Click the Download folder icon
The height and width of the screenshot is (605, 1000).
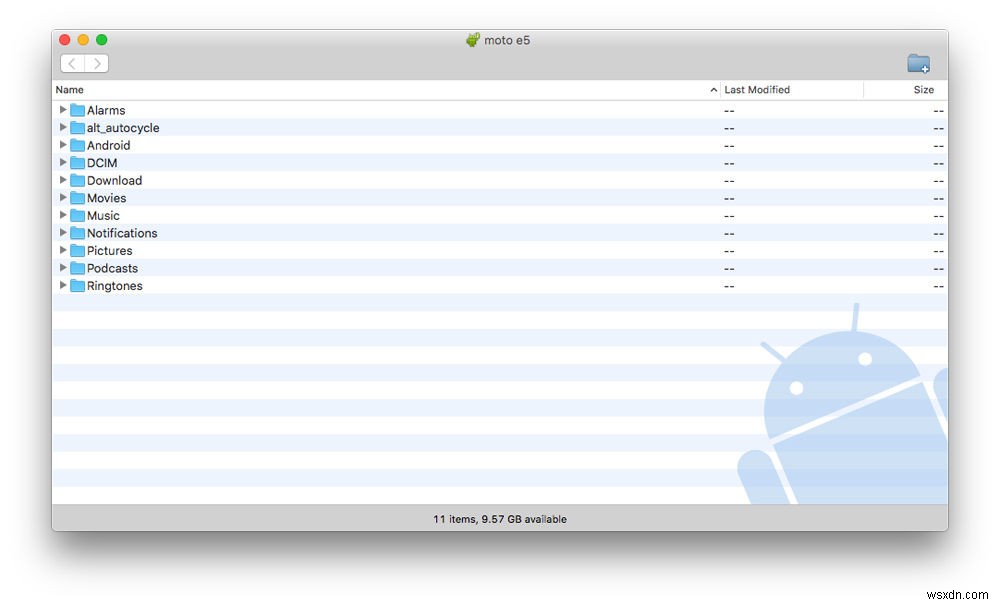point(77,180)
